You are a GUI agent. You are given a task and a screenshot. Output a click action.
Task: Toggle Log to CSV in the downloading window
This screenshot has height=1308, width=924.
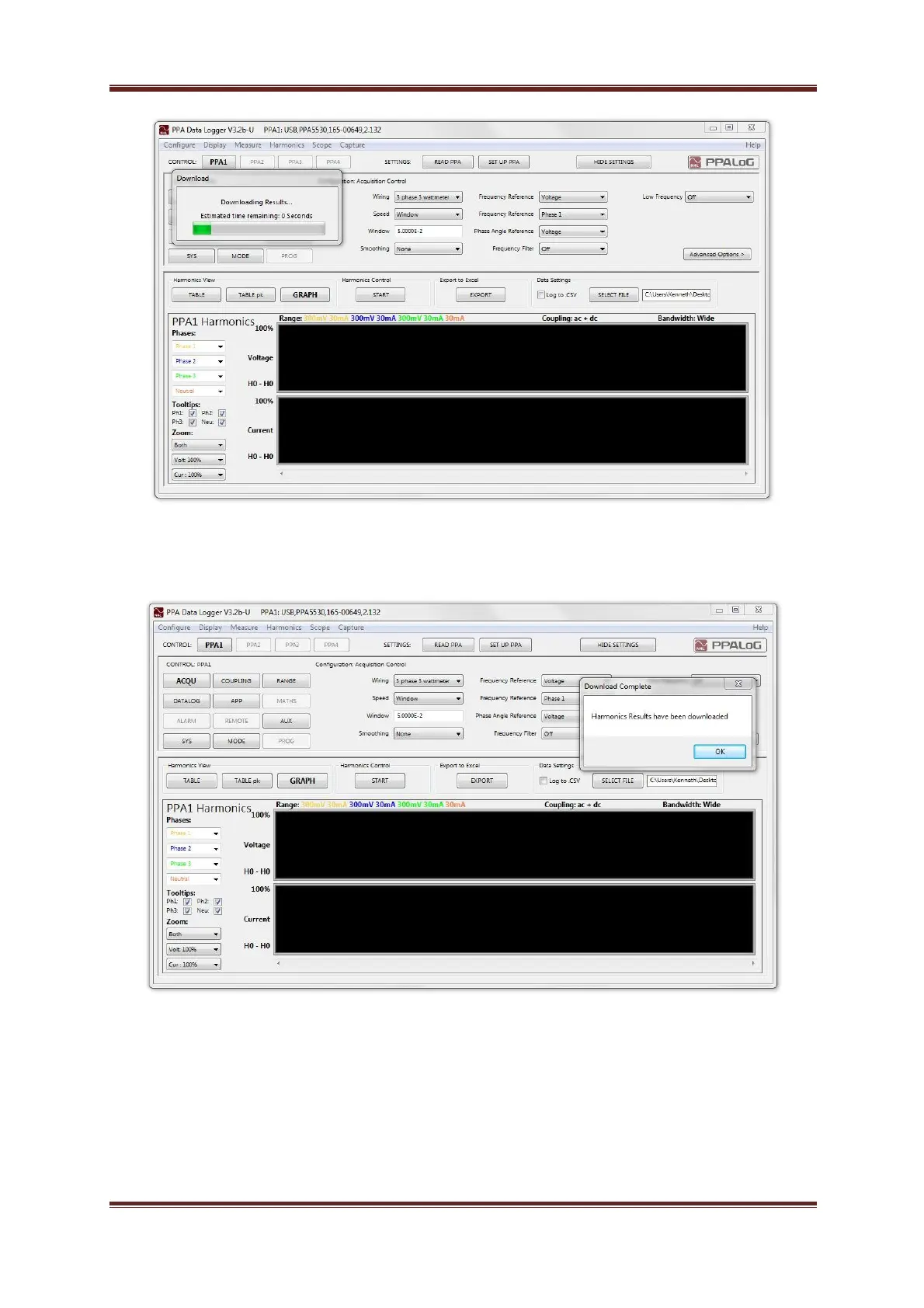[541, 295]
